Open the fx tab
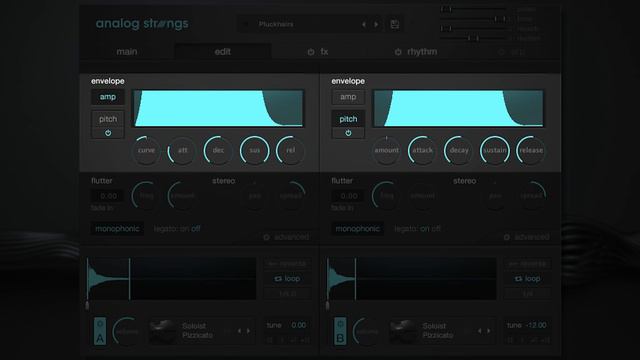The height and width of the screenshot is (360, 640). tap(324, 52)
